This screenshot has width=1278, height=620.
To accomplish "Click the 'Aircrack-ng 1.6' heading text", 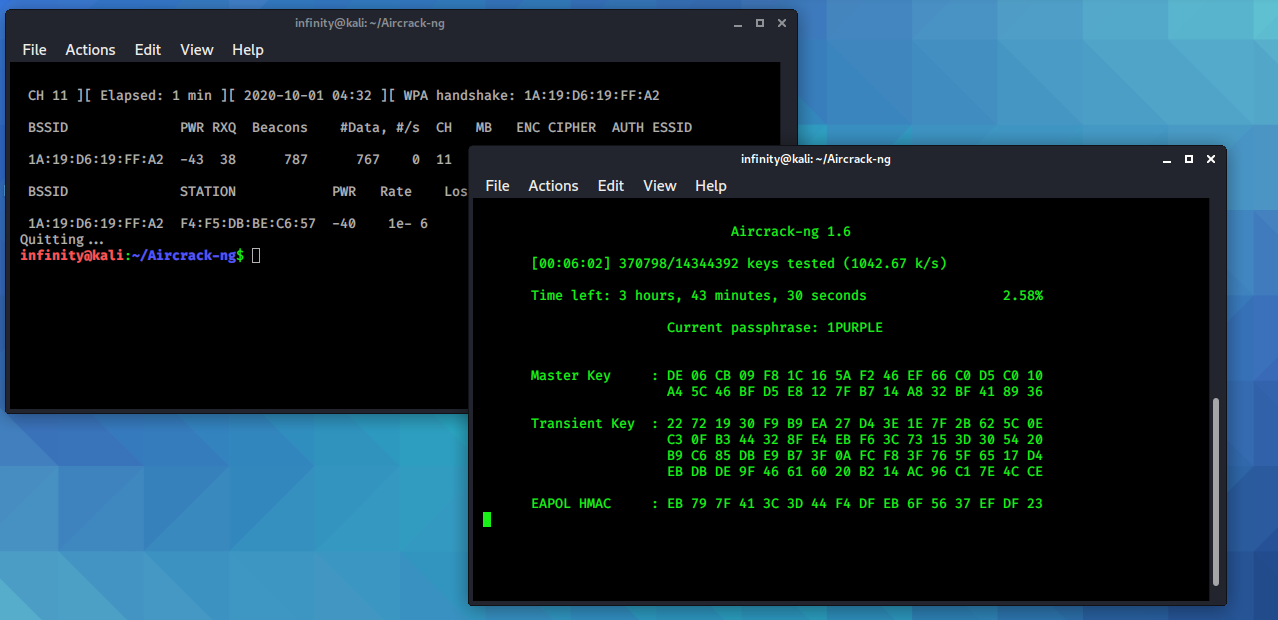I will (x=790, y=232).
